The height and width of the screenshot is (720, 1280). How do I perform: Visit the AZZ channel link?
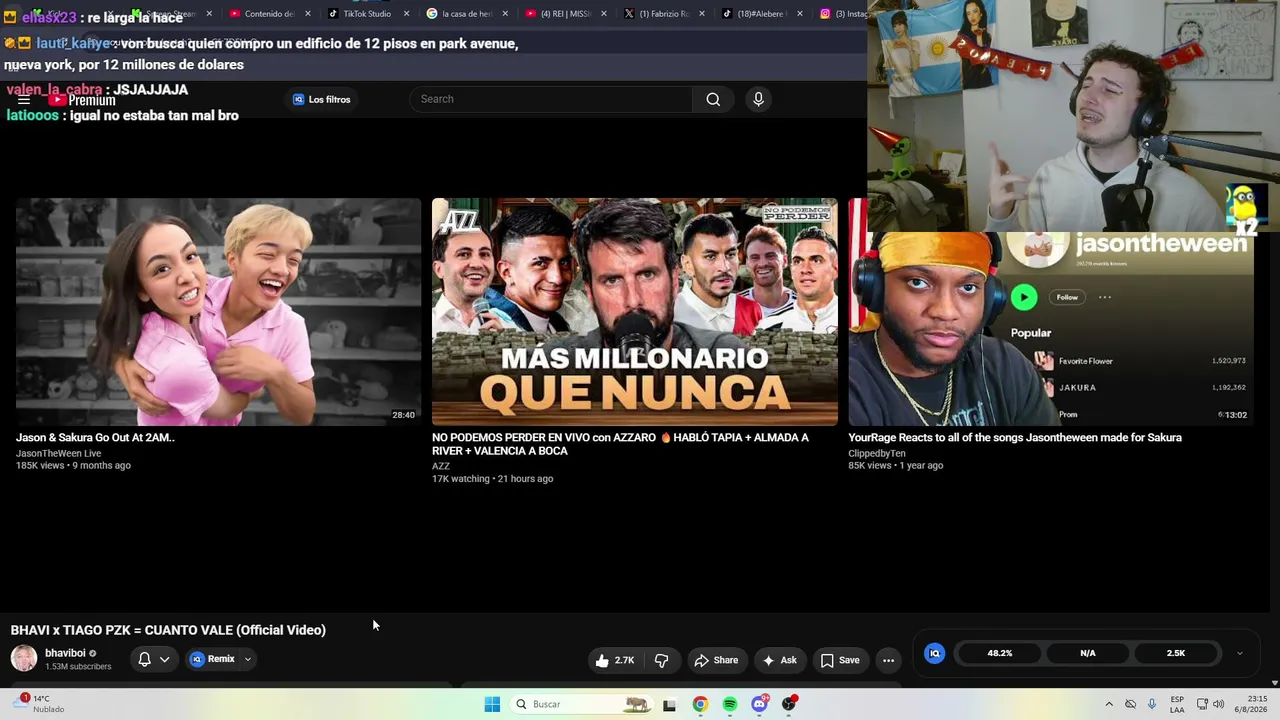point(441,466)
